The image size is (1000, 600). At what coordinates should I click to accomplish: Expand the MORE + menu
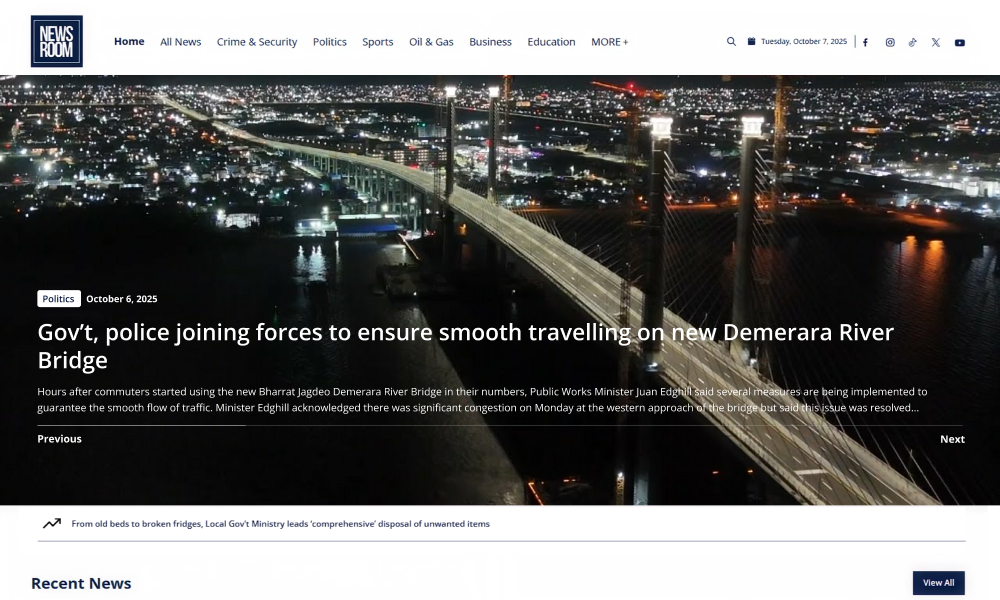click(609, 42)
